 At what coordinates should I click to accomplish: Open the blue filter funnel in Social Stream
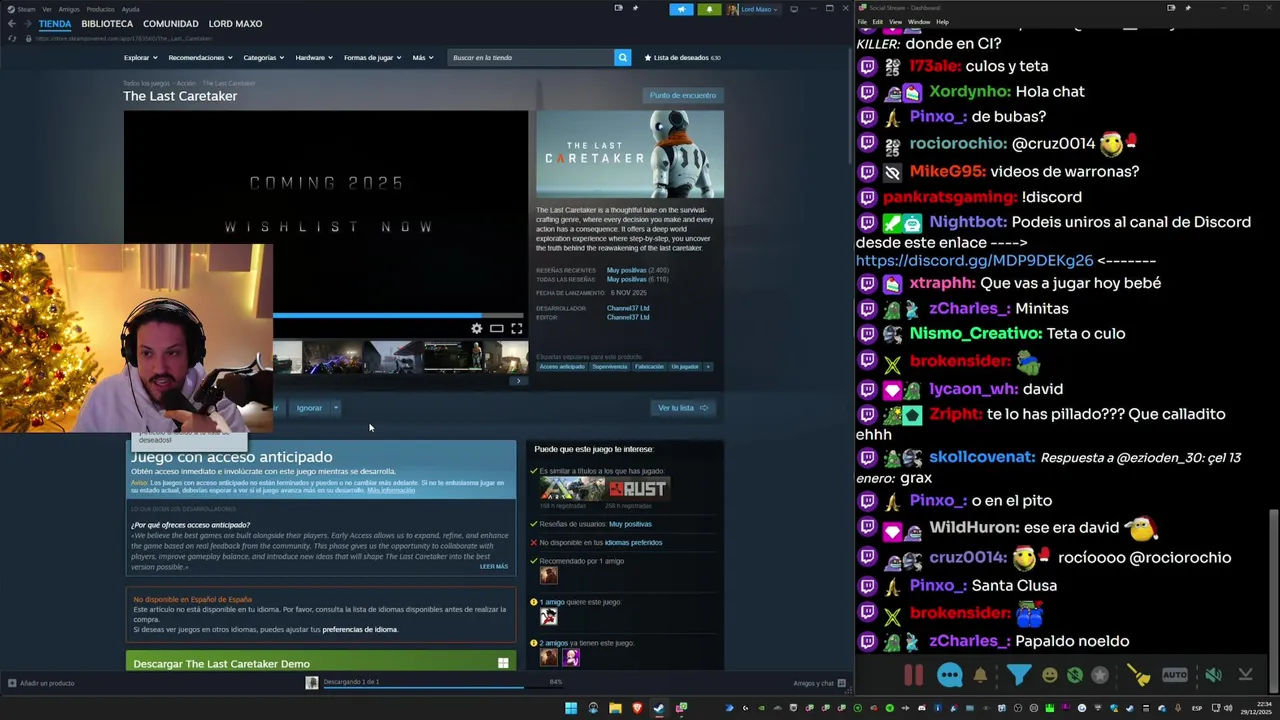point(1018,675)
